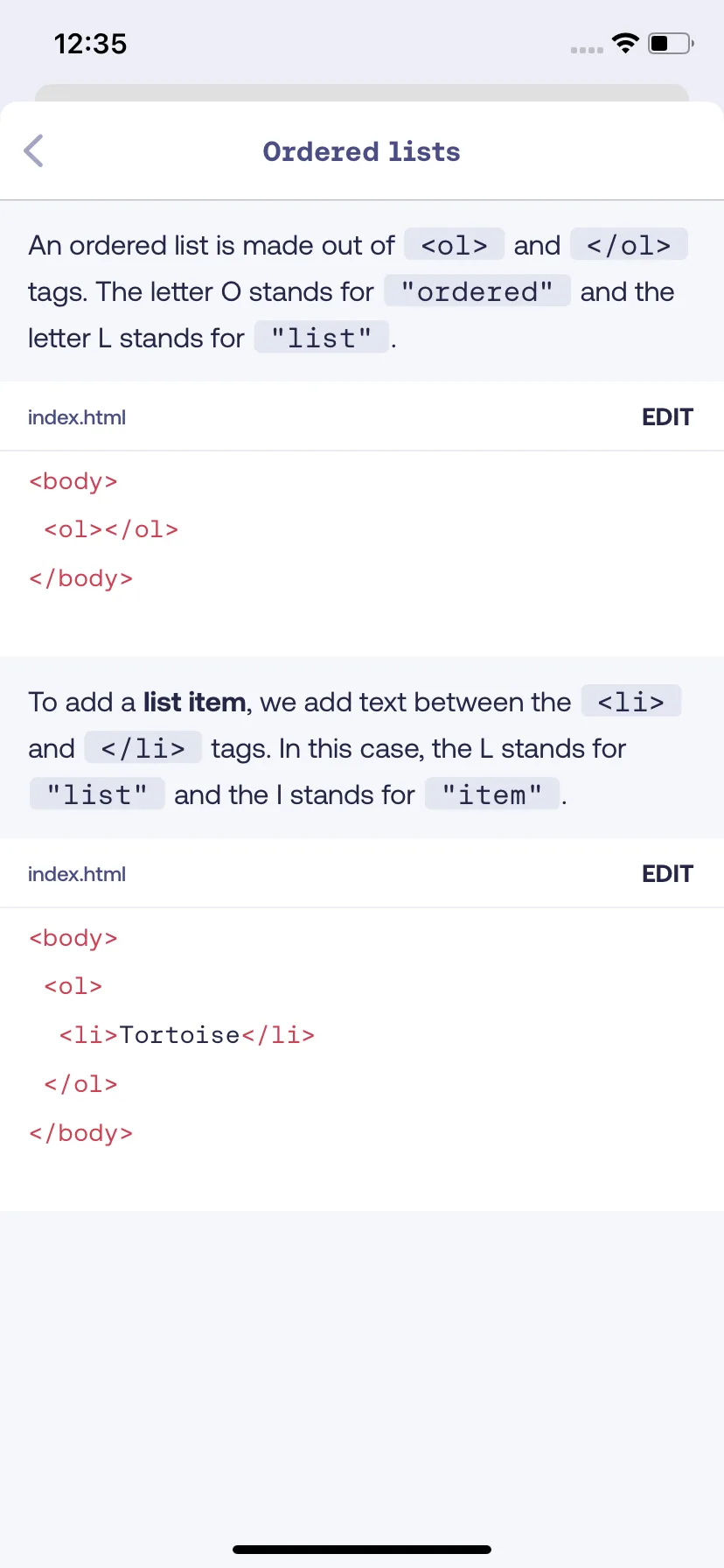Select the first index.html file label
The image size is (724, 1568).
77,417
